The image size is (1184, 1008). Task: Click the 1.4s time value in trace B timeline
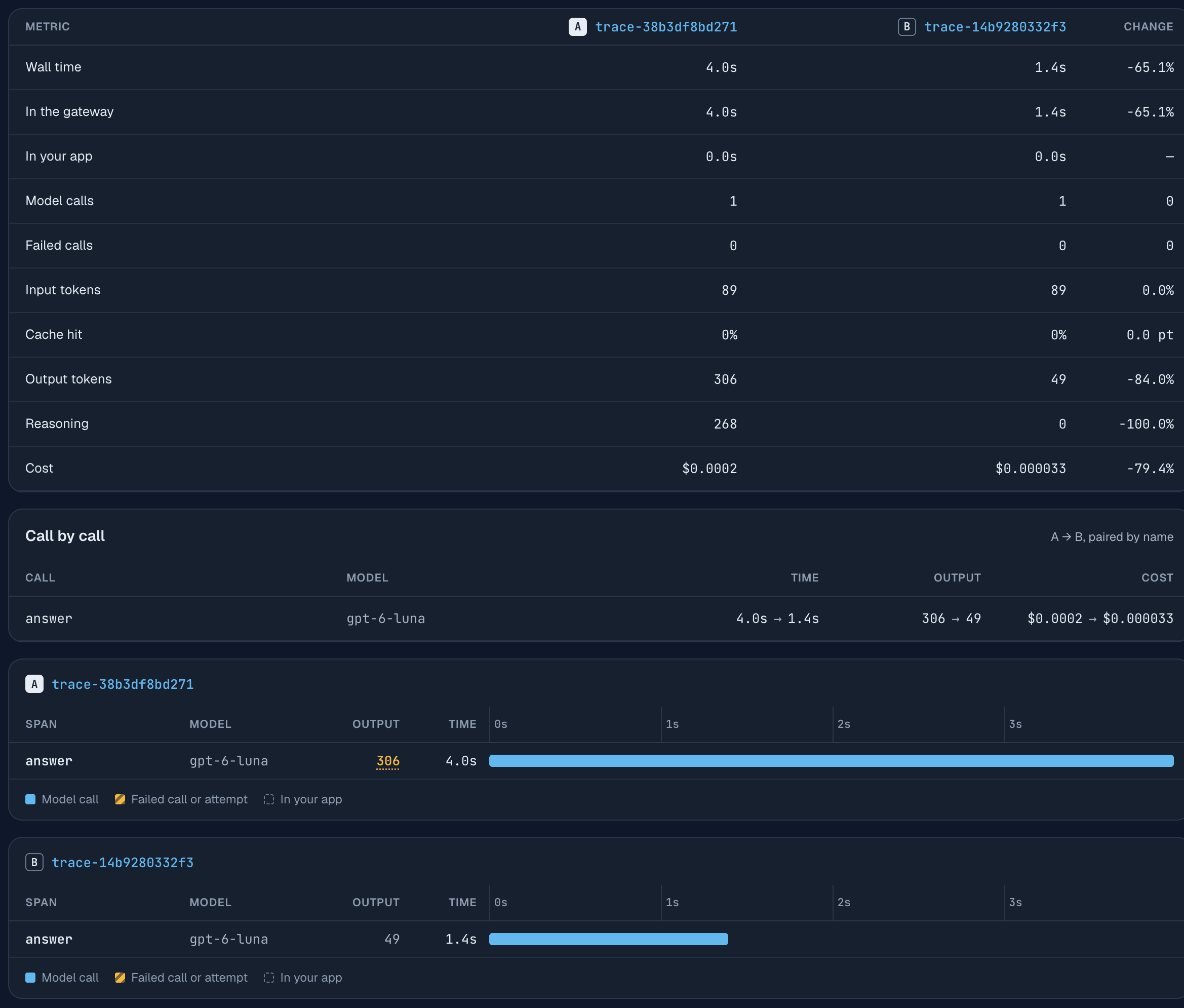click(461, 939)
